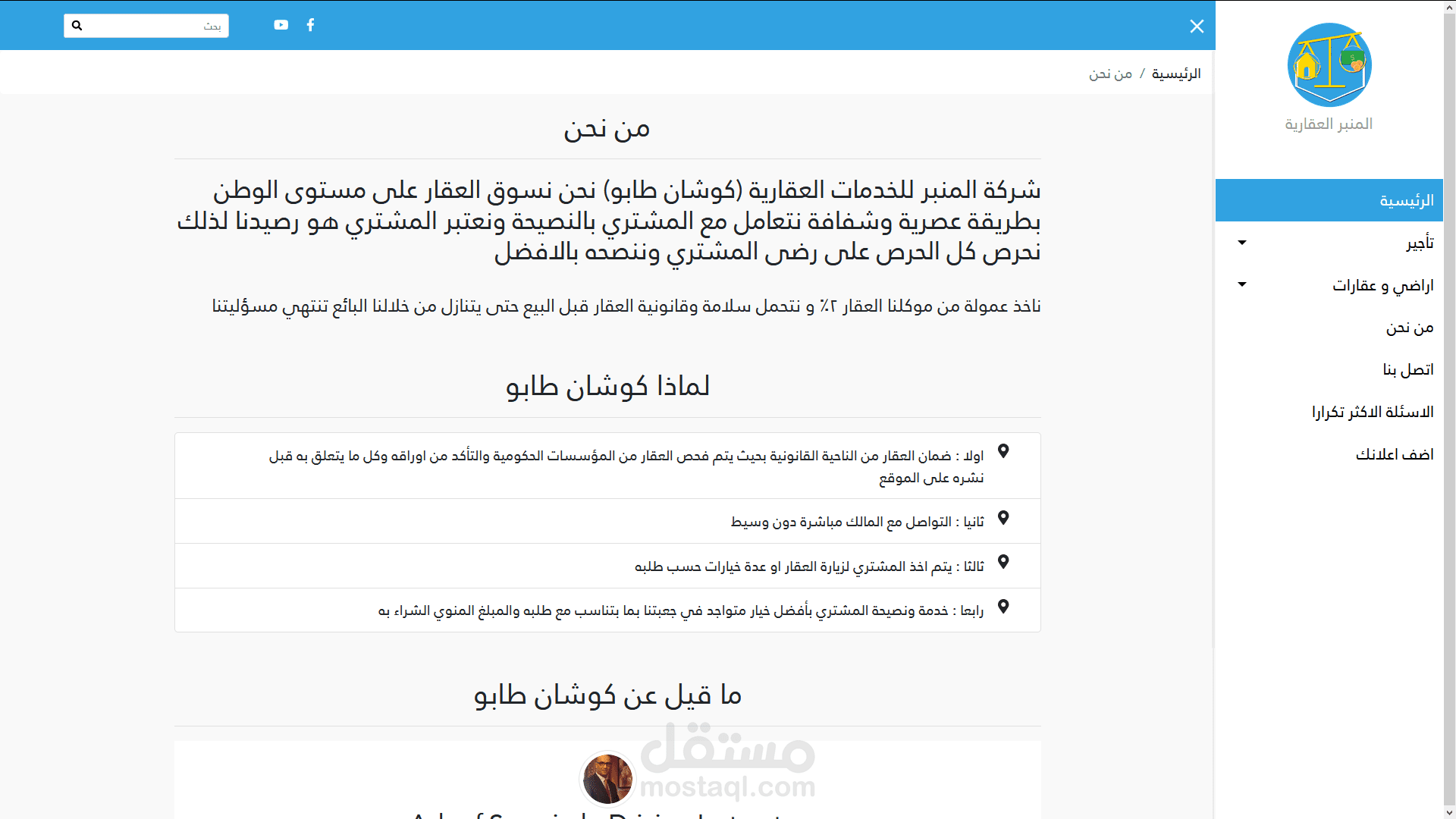Click the search magnifier icon
Viewport: 1456px width, 819px height.
pos(77,26)
